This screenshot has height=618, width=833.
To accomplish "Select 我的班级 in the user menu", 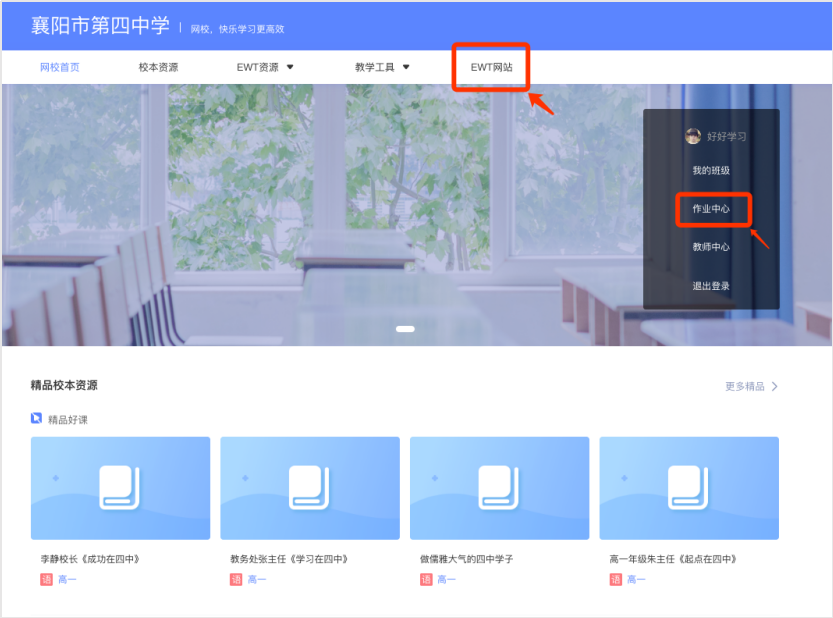I will 711,171.
